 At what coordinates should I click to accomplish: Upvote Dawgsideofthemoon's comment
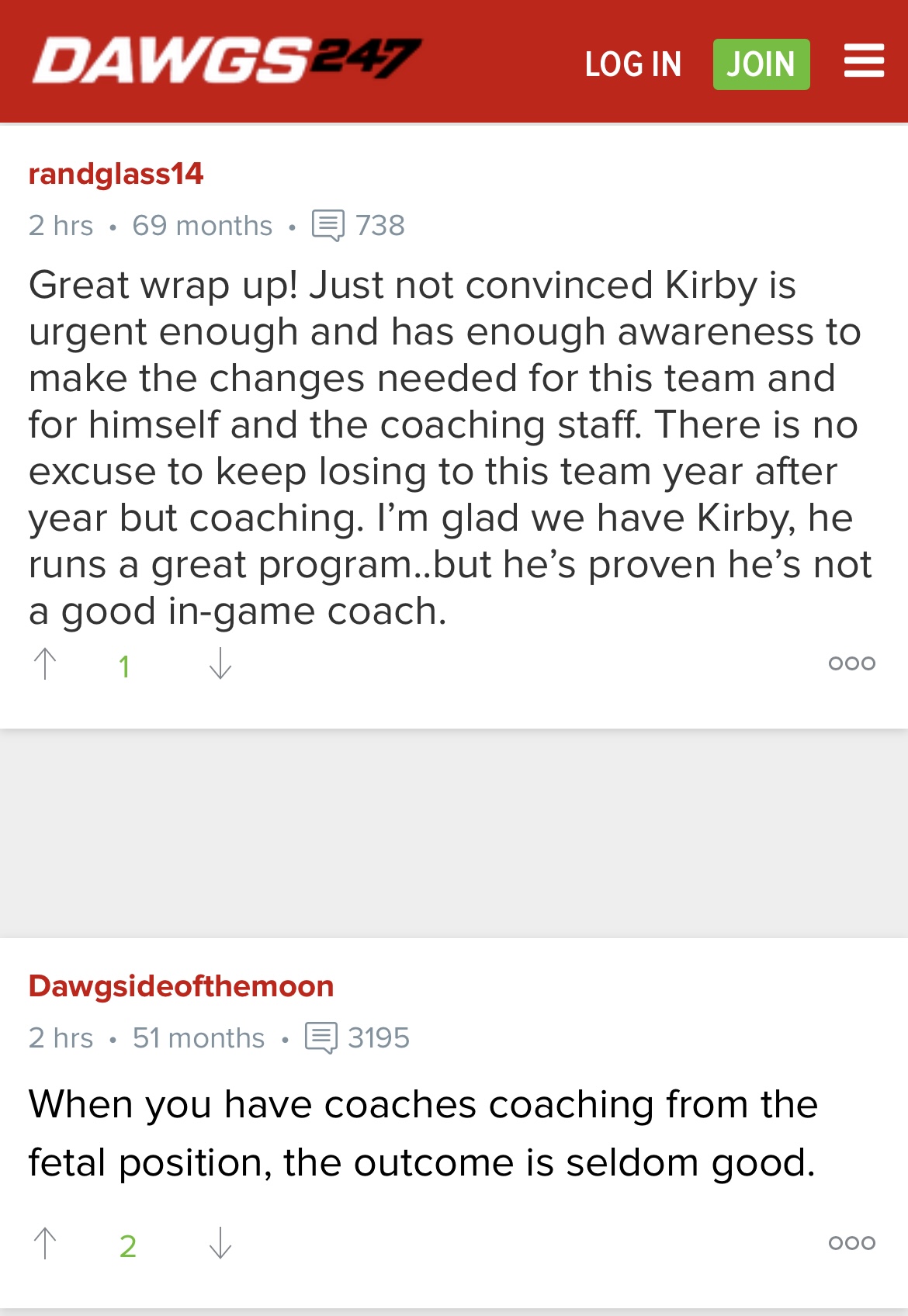coord(46,1244)
